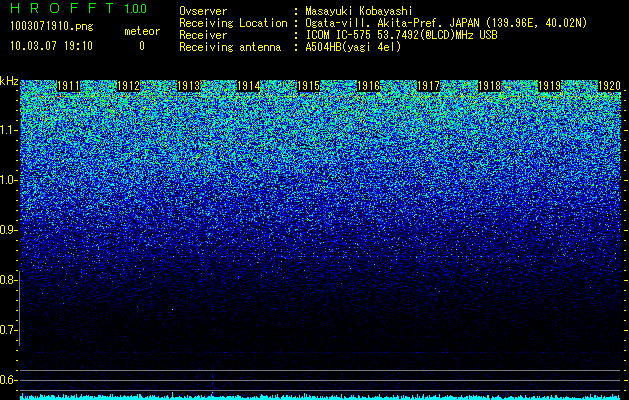
Task: Select the file name 1003071910.png
Action: click(52, 27)
